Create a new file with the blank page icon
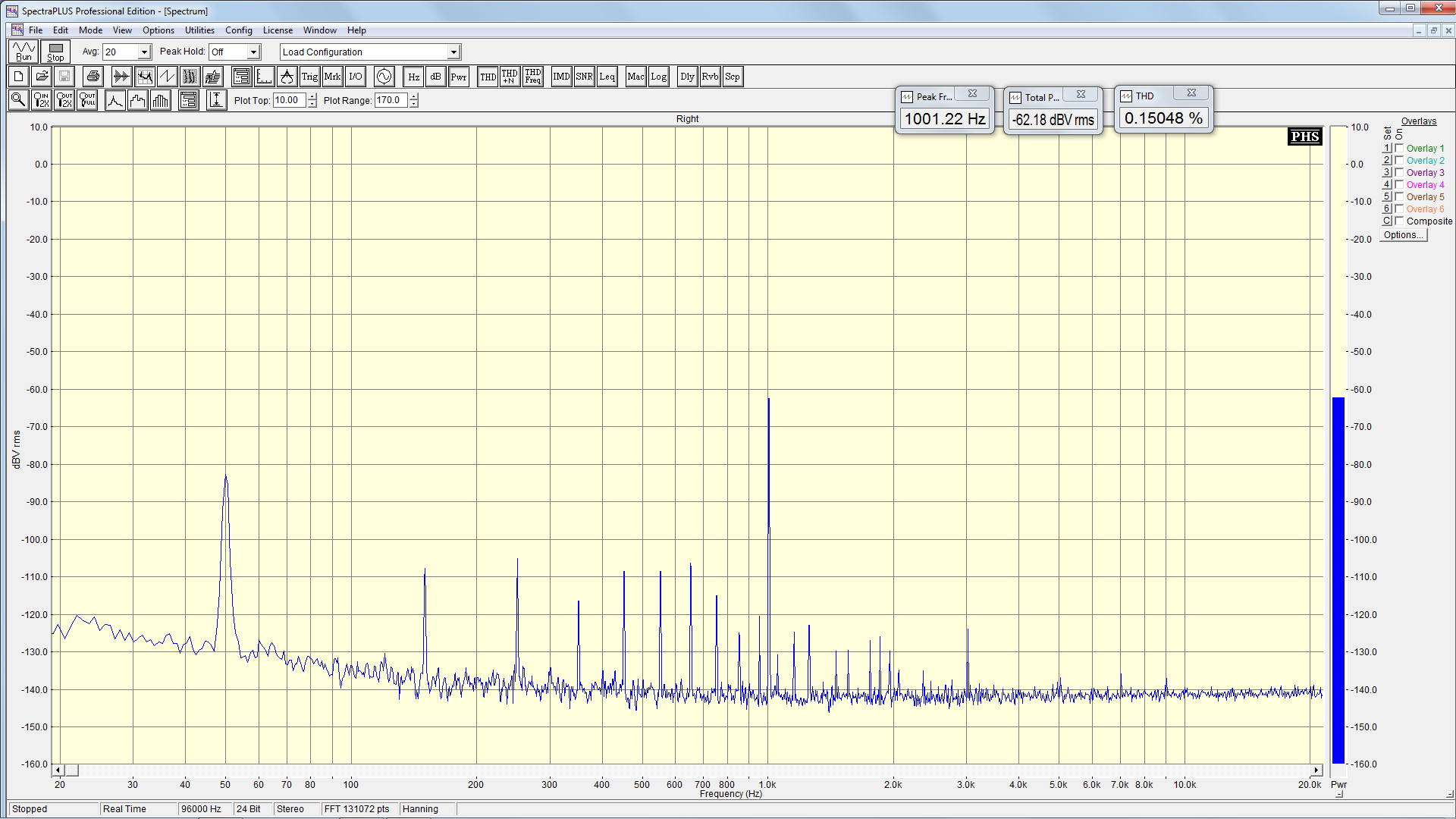Screen dimensions: 1456x819 point(19,77)
